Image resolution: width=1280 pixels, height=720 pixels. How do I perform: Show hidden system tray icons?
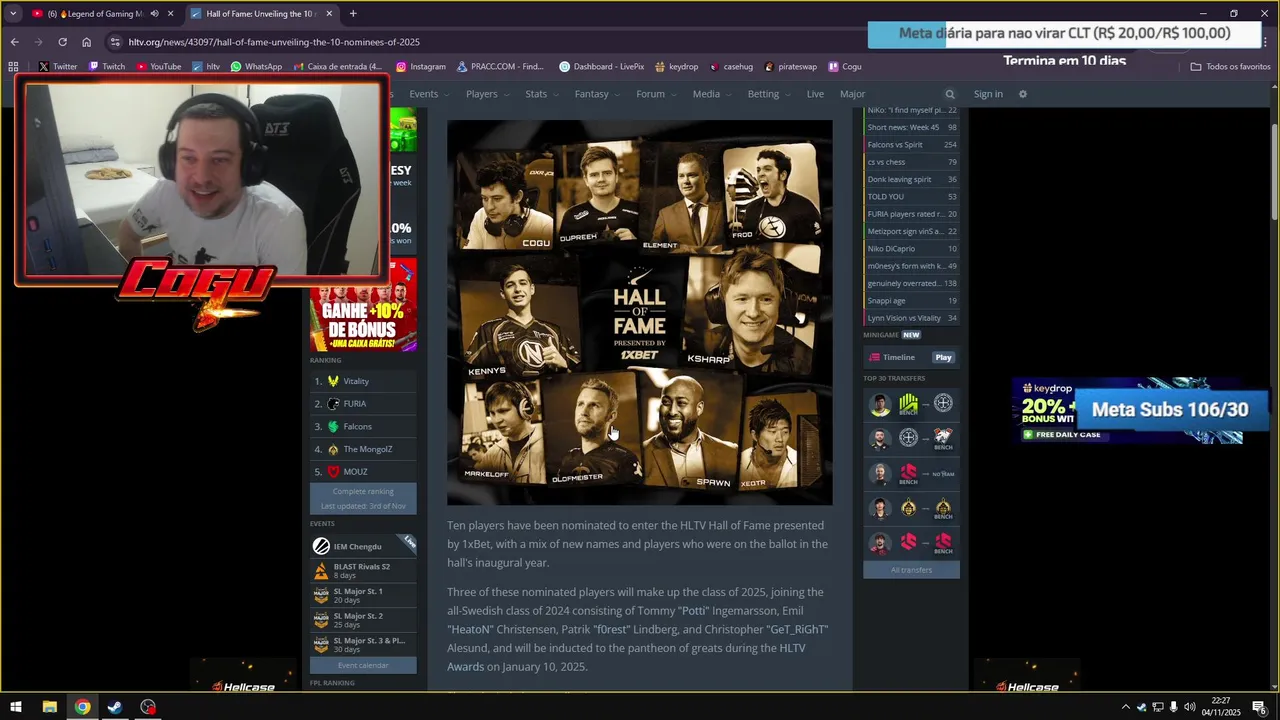[x=1125, y=707]
